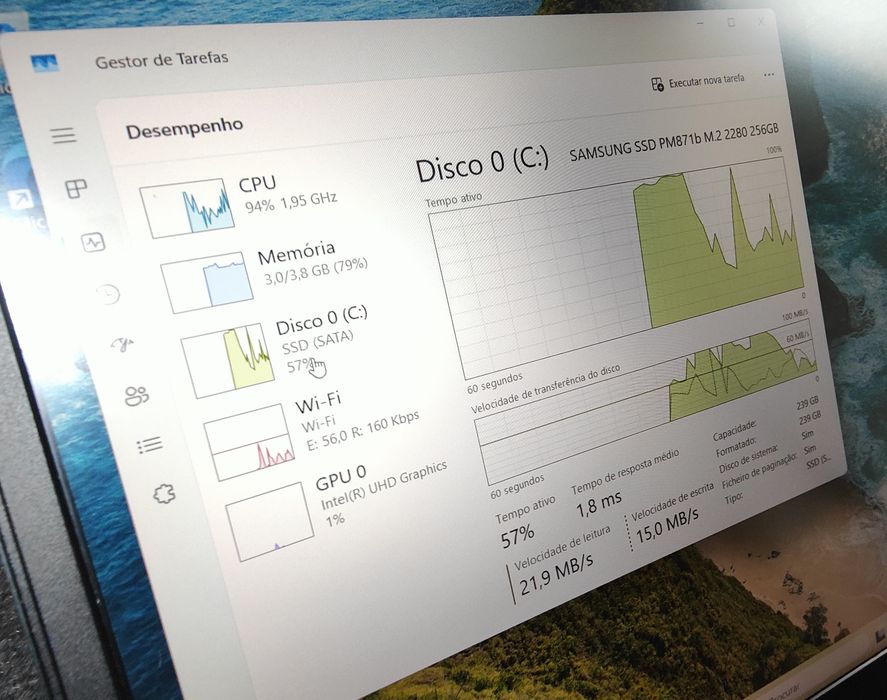The height and width of the screenshot is (700, 887).
Task: Maximize the Gestor de Tarefas window
Action: (x=731, y=23)
